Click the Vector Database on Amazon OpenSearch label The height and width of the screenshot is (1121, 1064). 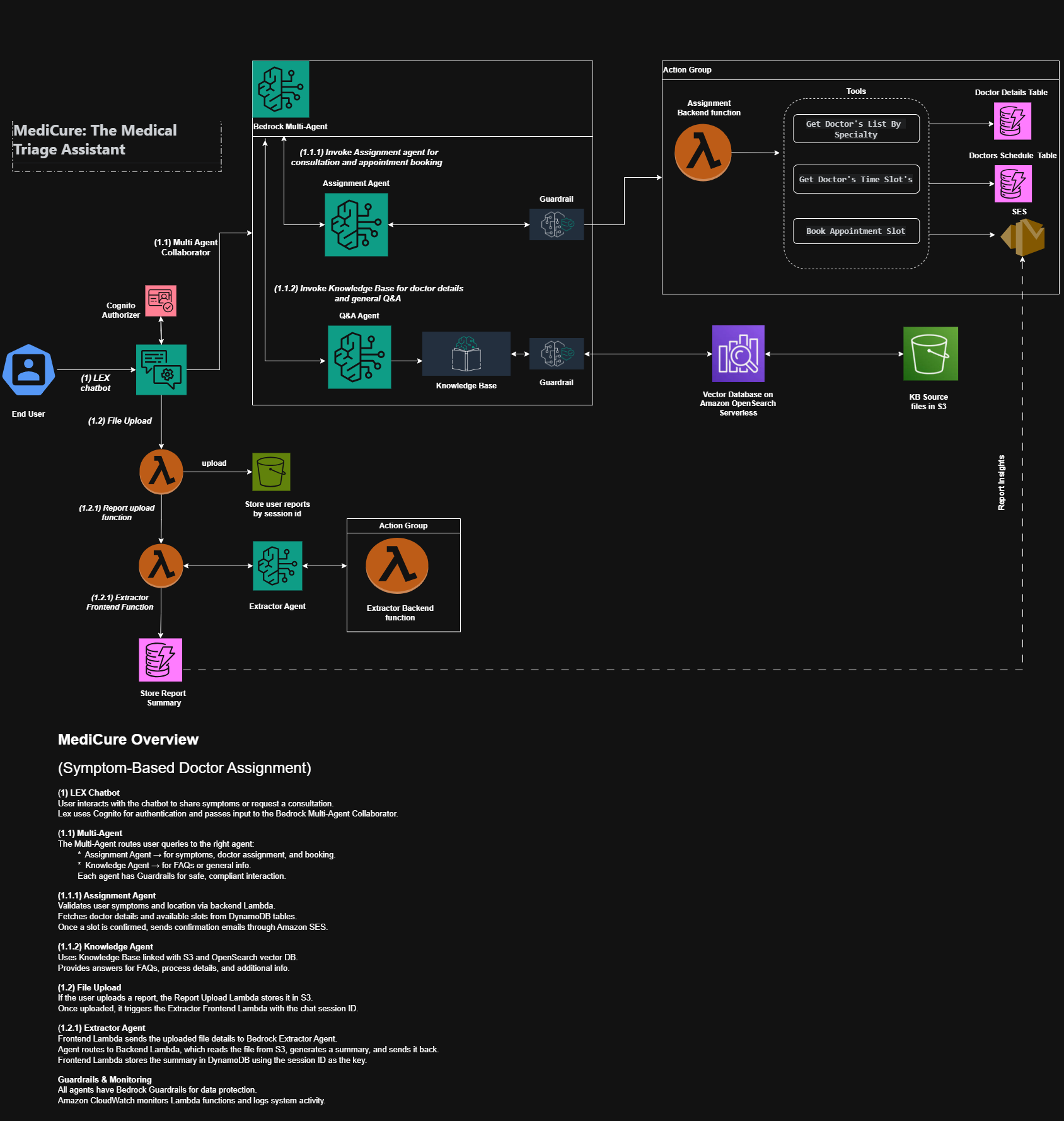[738, 404]
